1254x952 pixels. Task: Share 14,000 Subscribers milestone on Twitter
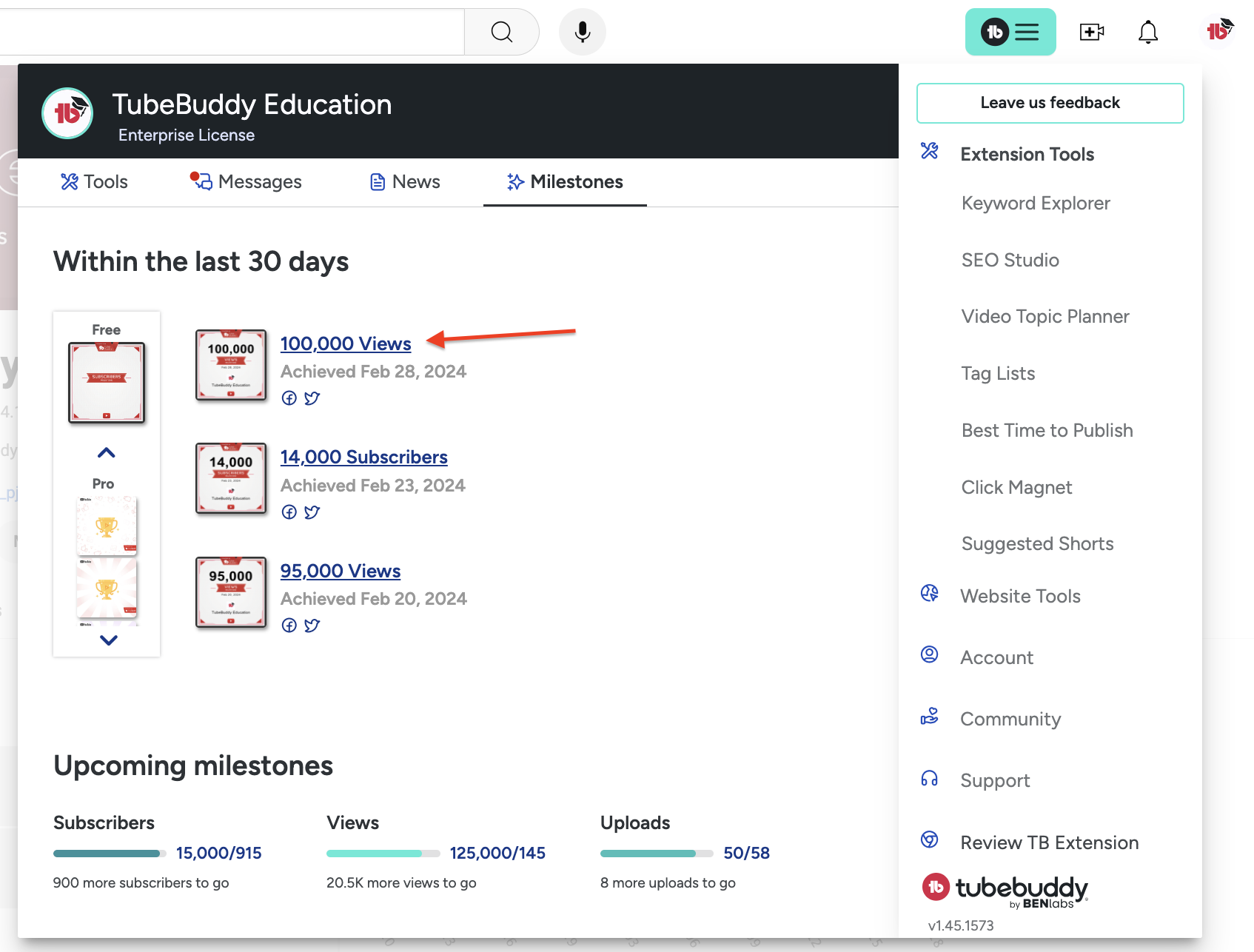pyautogui.click(x=312, y=512)
